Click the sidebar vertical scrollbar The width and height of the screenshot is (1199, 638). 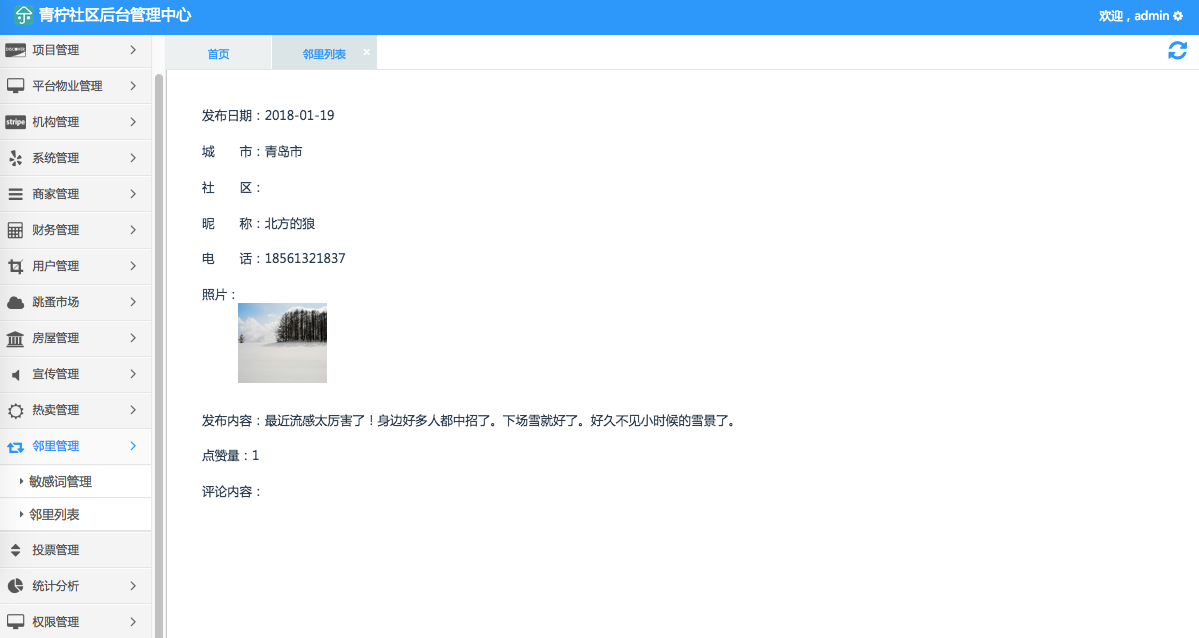[x=159, y=356]
